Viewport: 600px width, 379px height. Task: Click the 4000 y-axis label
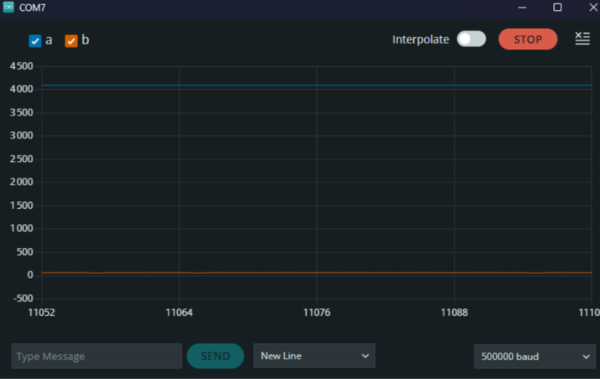click(x=21, y=89)
